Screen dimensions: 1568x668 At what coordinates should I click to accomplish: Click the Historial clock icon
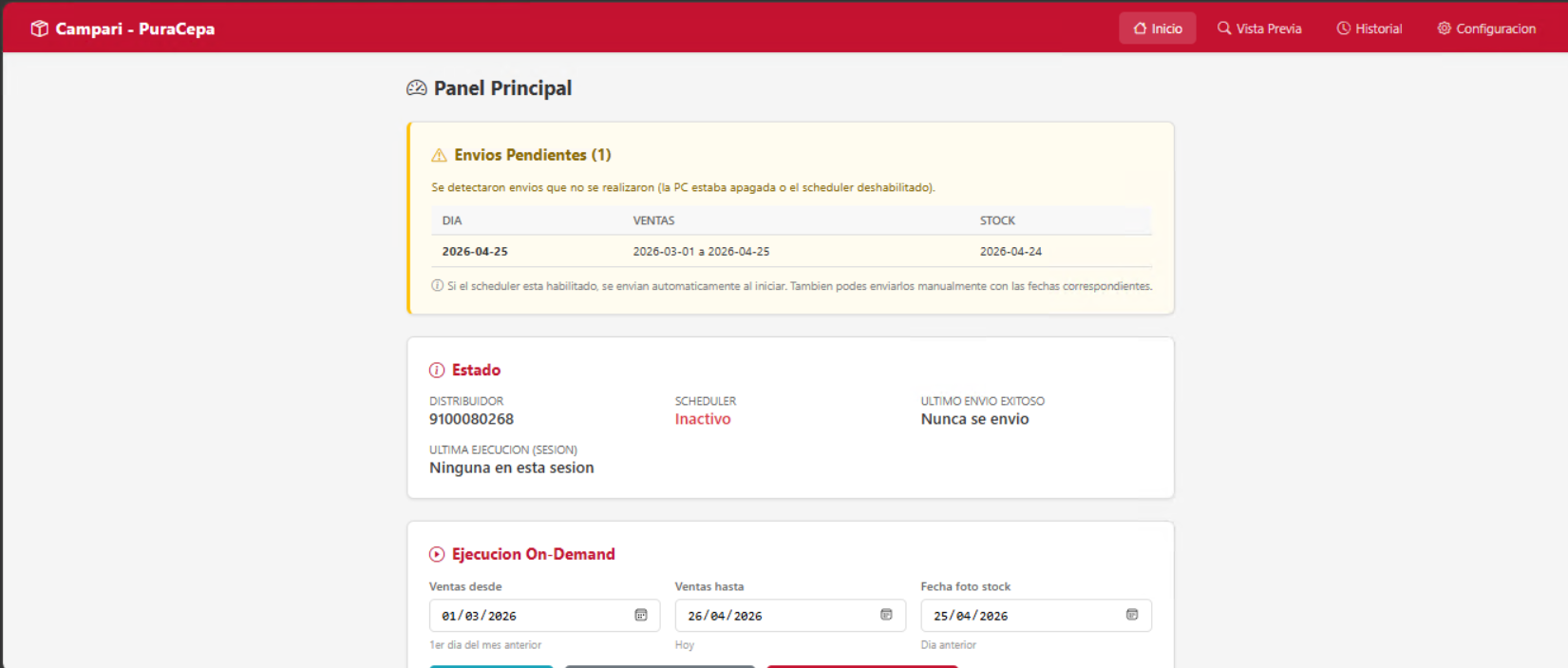coord(1343,29)
